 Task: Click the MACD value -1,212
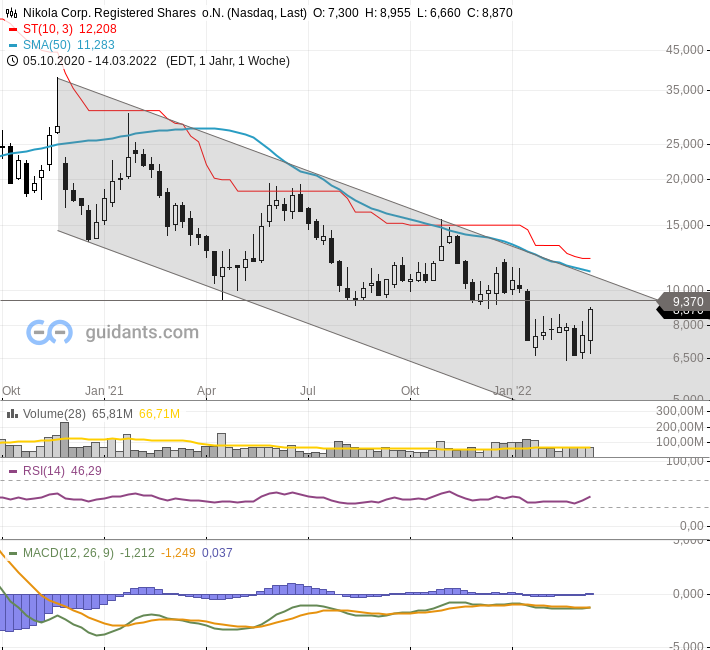137,553
